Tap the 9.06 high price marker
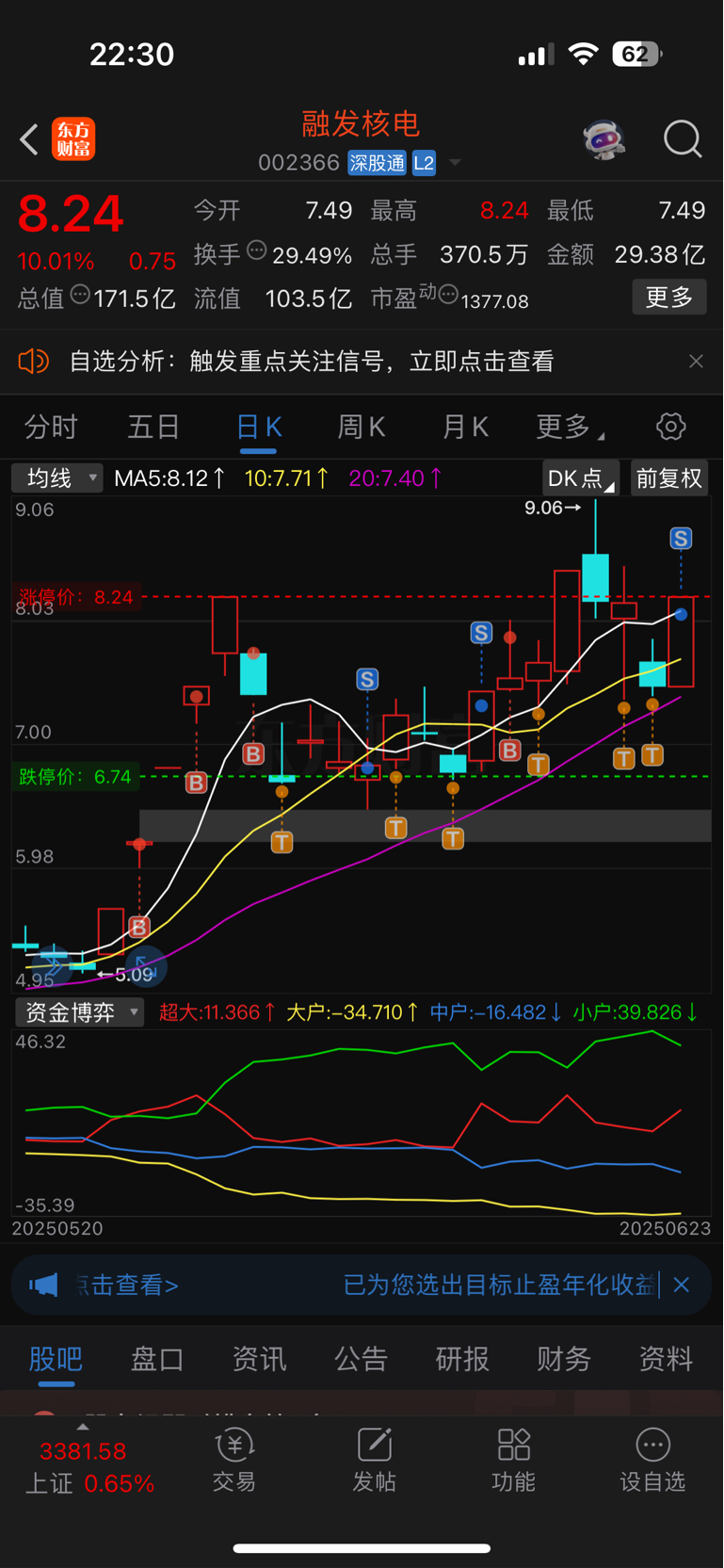724x1568 pixels. [x=553, y=509]
